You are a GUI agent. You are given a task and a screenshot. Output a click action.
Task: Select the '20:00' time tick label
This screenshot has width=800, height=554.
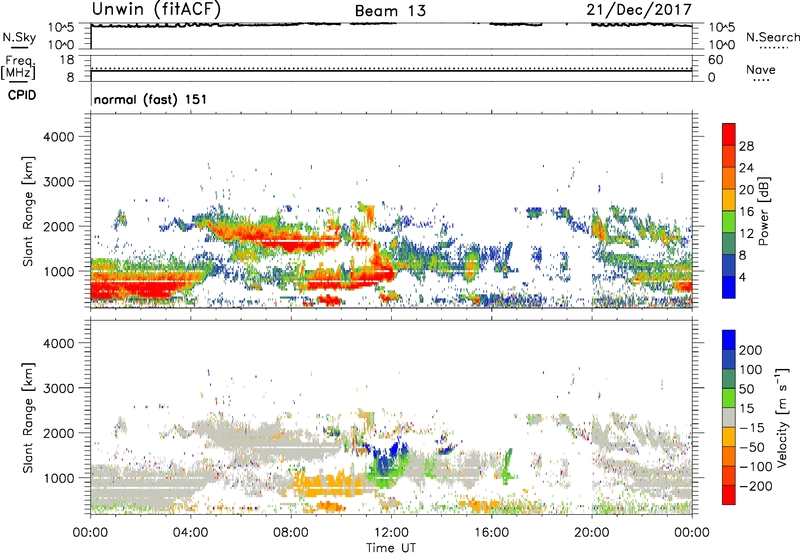point(591,533)
